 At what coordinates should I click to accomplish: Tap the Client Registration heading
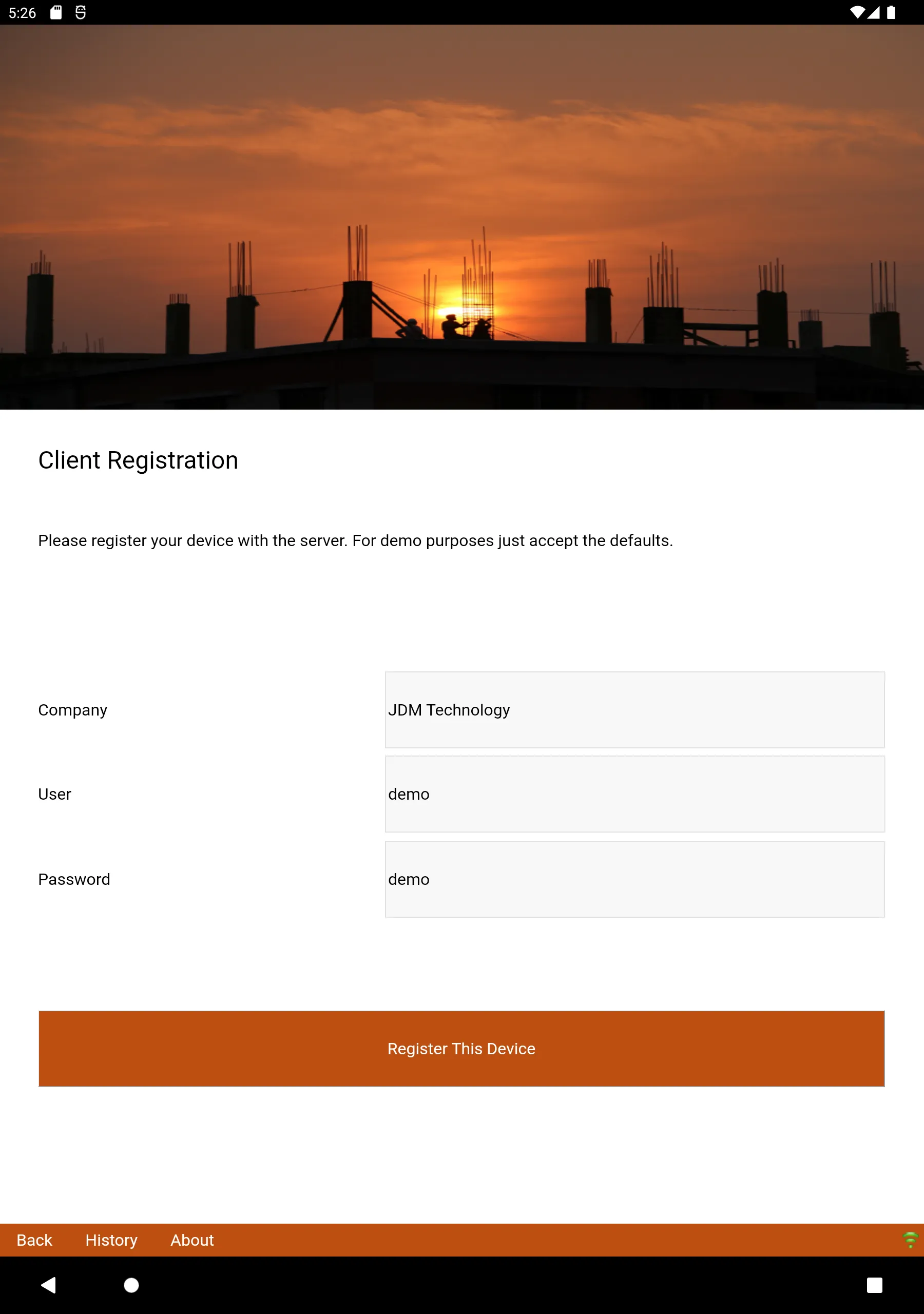(138, 460)
